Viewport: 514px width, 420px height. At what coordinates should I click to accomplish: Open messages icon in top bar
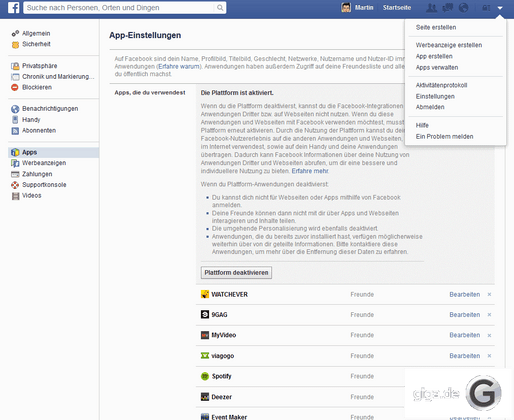coord(448,7)
